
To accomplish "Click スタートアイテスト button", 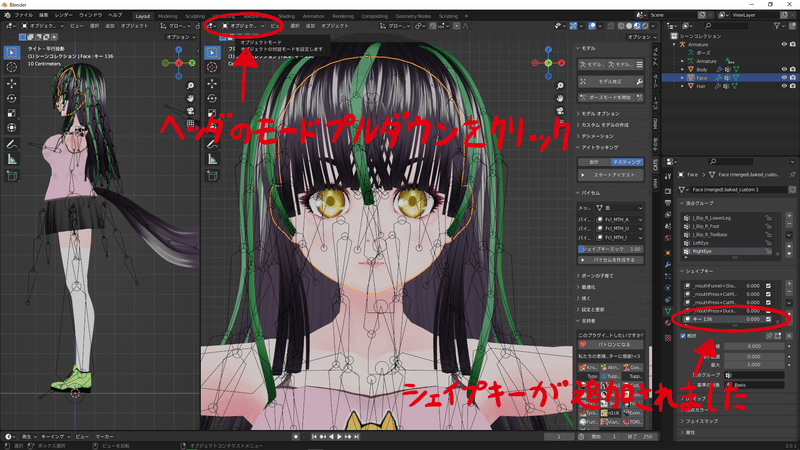I will click(x=611, y=175).
